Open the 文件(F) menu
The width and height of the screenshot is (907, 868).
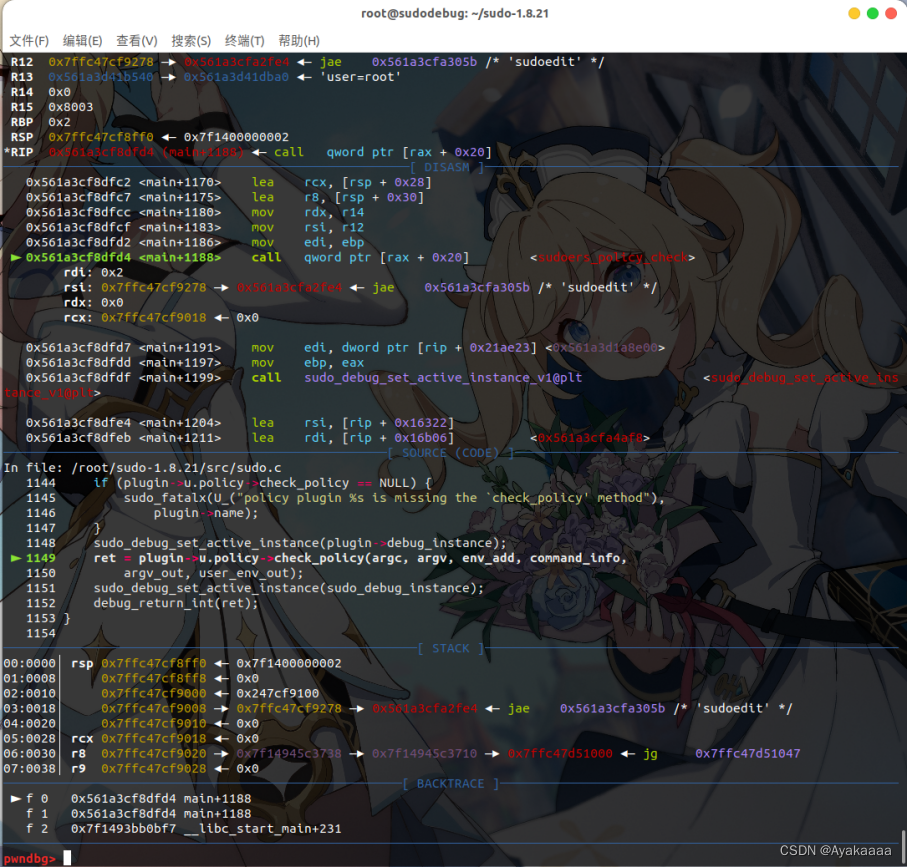tap(29, 40)
